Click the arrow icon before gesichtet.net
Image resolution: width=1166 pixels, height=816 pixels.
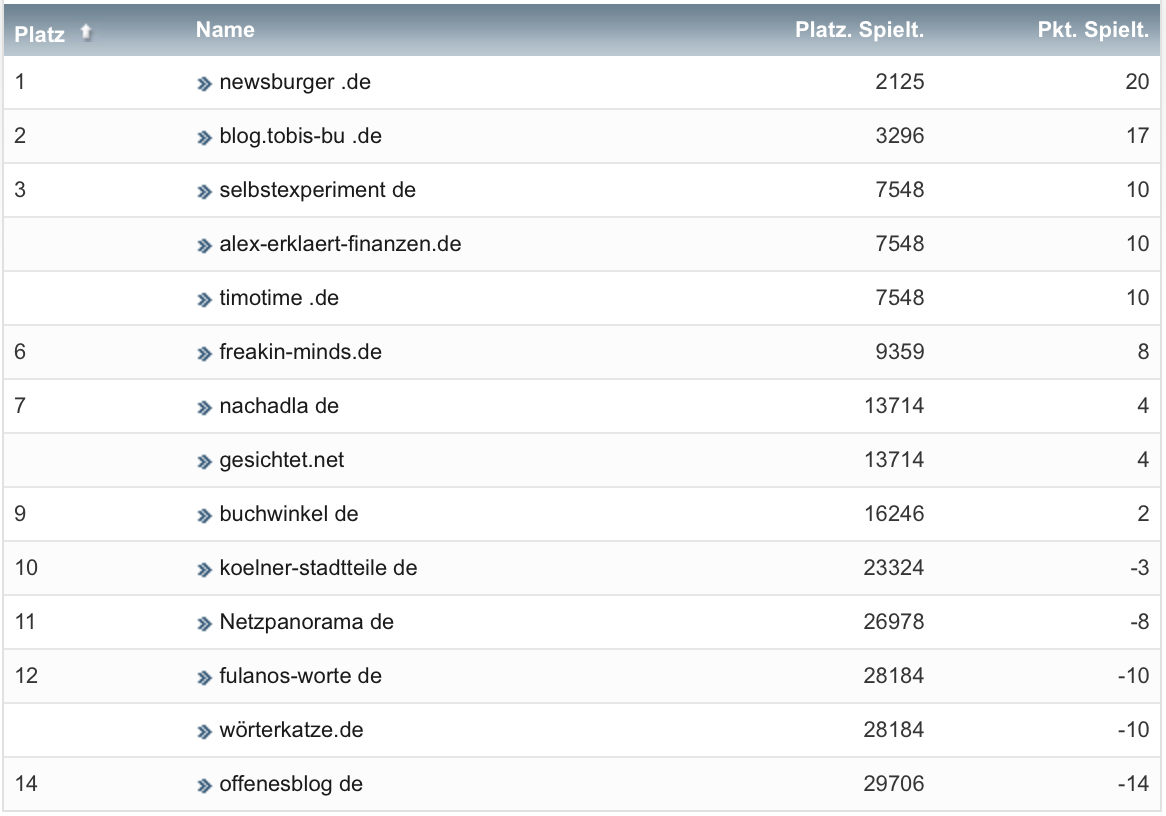point(204,462)
